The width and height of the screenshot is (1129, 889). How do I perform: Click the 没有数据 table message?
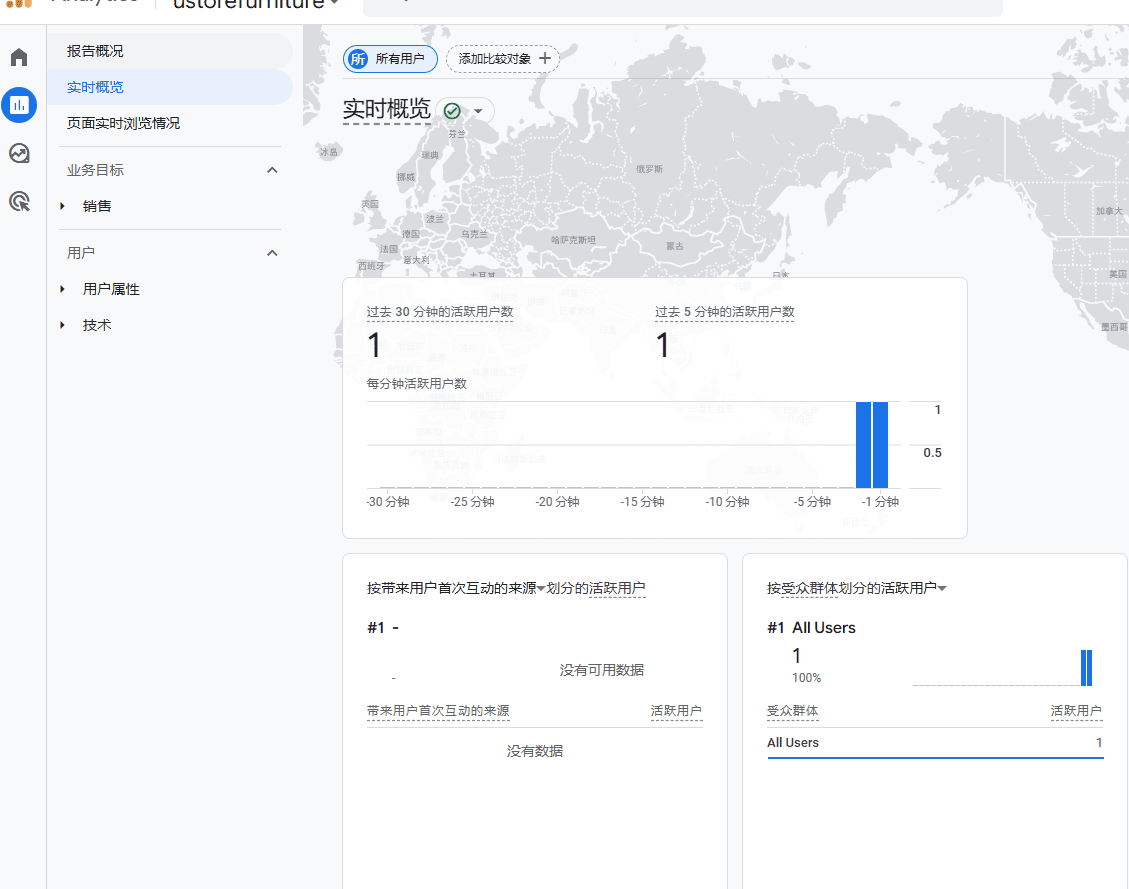point(535,752)
